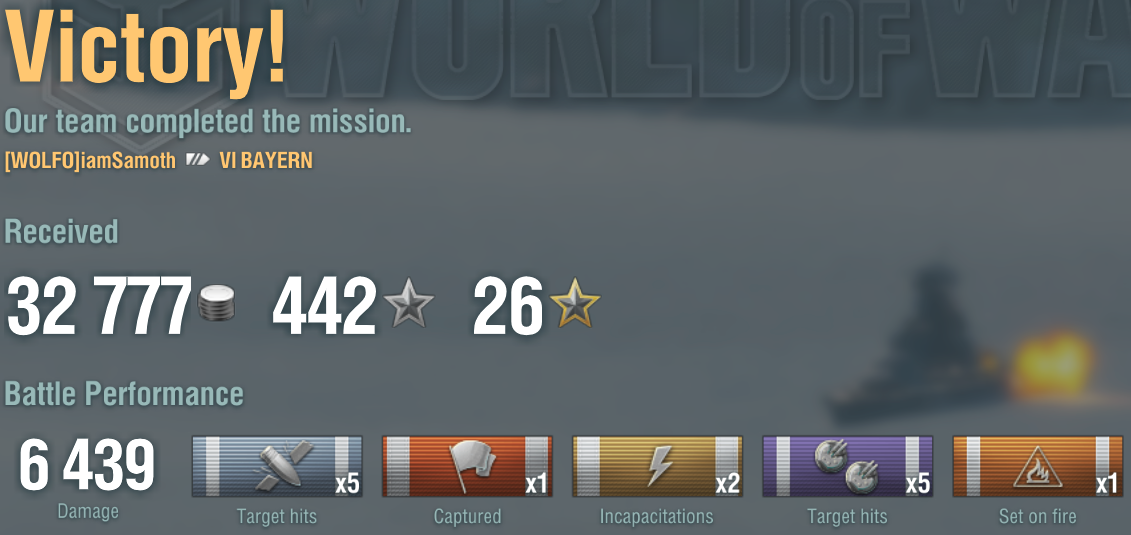Viewport: 1131px width, 535px height.
Task: Click the 26 free XP value
Action: (508, 306)
